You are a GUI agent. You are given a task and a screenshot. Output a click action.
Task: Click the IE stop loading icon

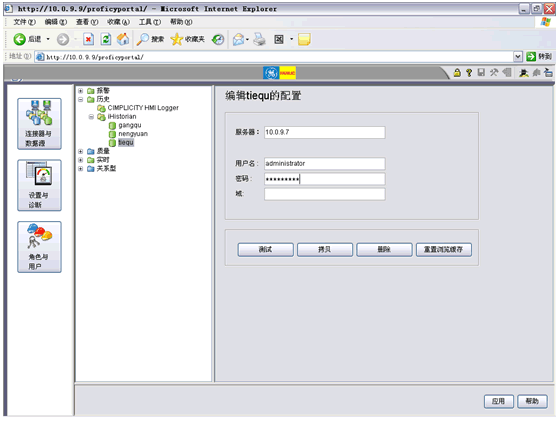pos(88,39)
